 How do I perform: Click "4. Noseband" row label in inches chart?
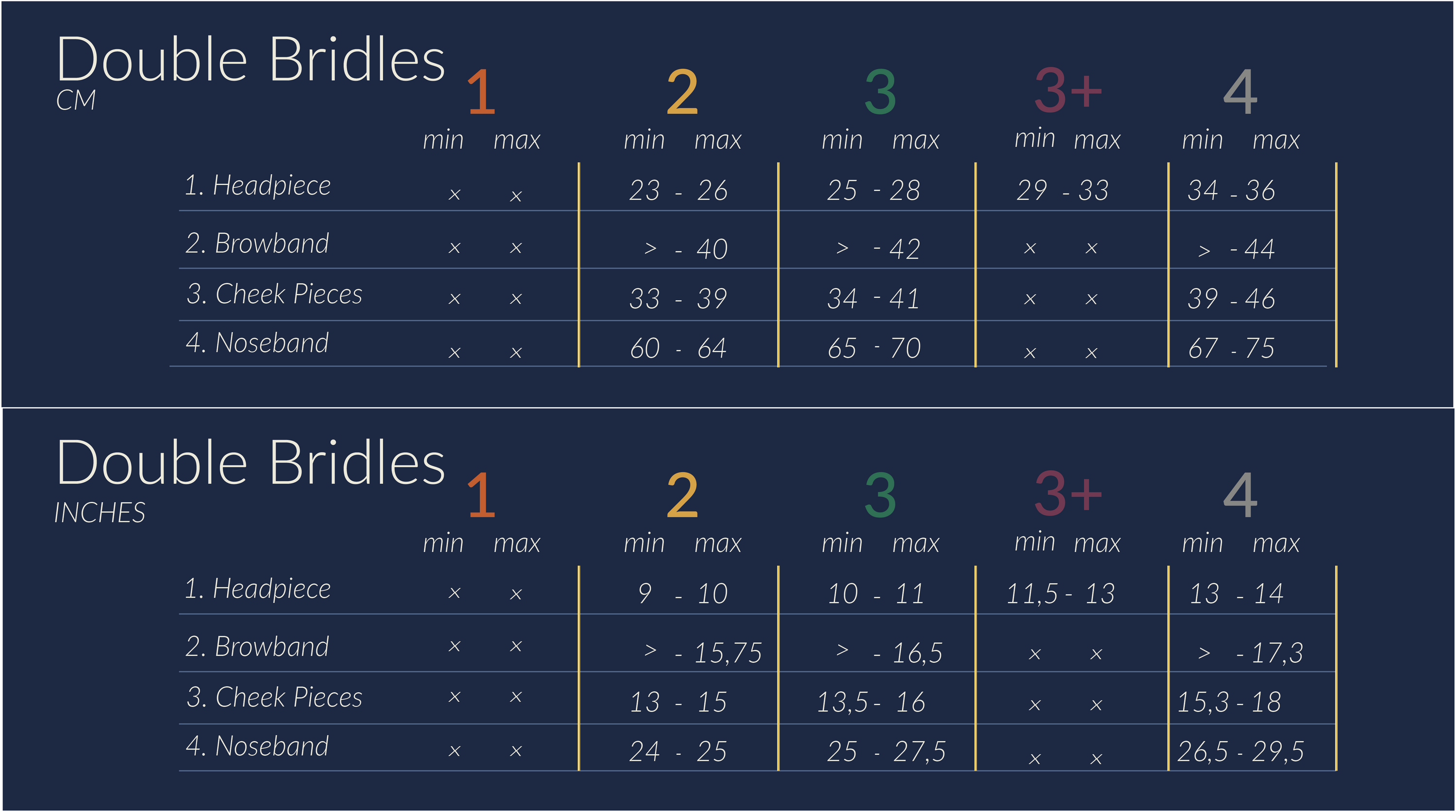(x=257, y=747)
